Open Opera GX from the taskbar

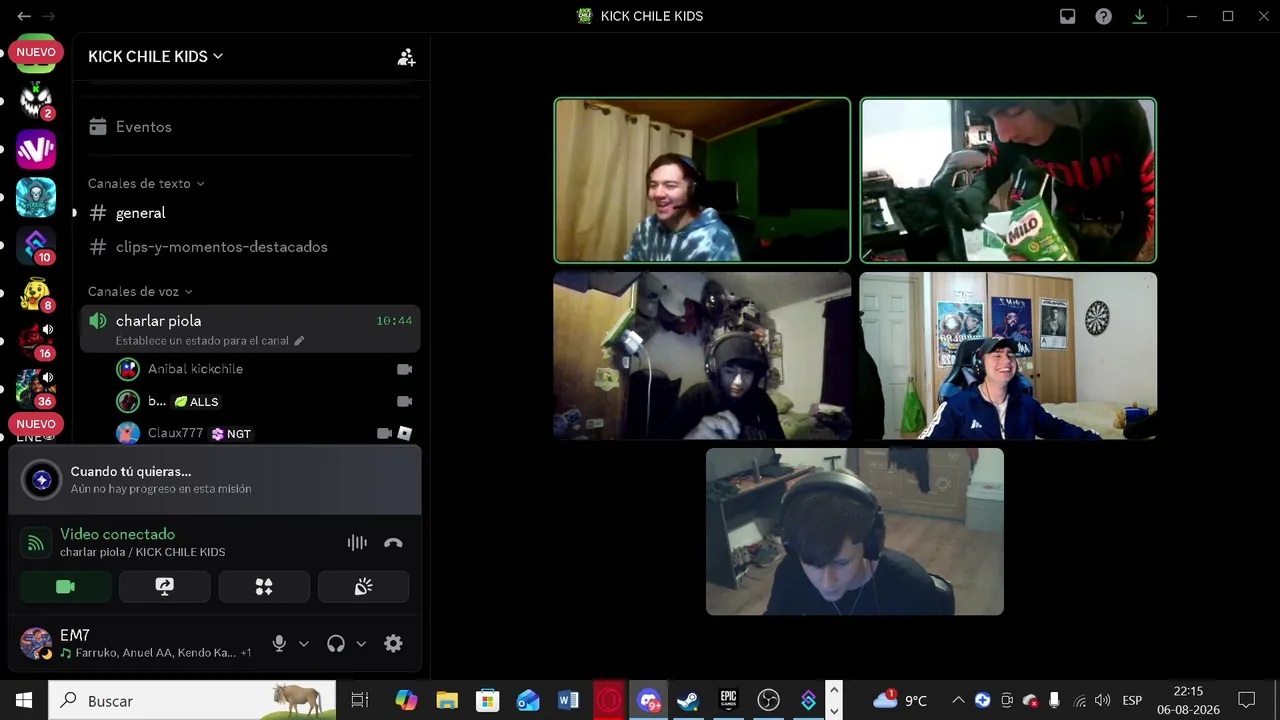pos(608,700)
